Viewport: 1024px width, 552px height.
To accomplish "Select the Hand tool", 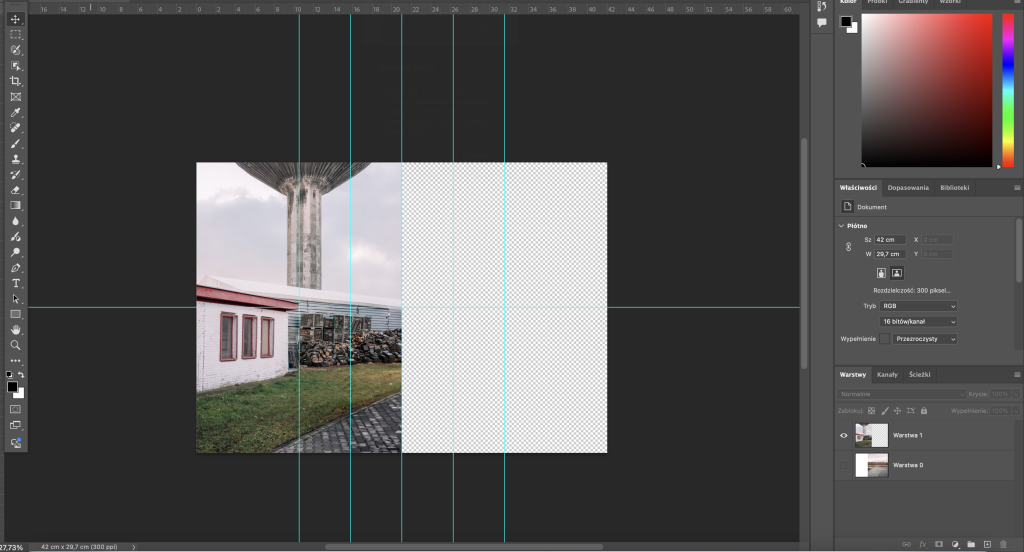I will 15,329.
